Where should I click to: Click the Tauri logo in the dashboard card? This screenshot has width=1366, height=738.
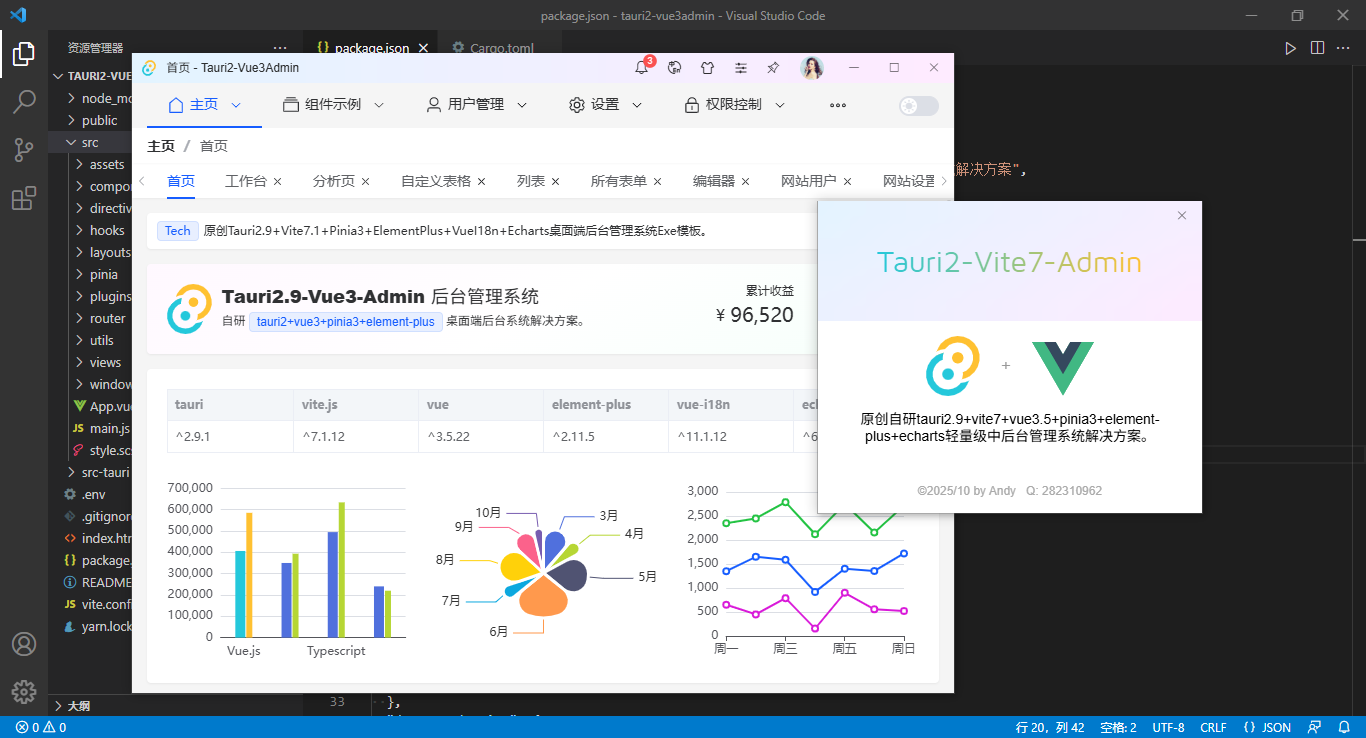coord(189,308)
